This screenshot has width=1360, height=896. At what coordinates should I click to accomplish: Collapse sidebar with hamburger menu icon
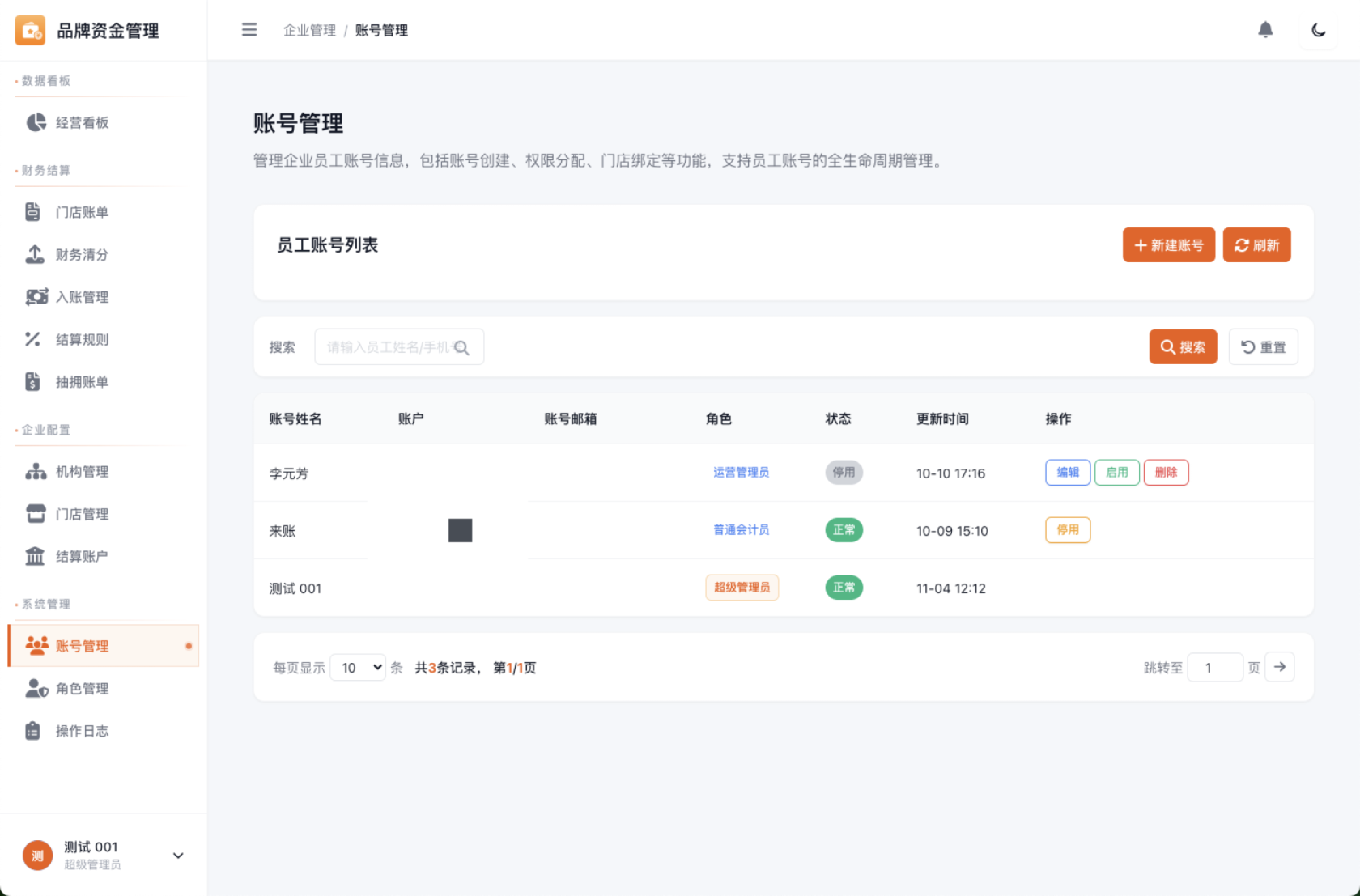(249, 30)
